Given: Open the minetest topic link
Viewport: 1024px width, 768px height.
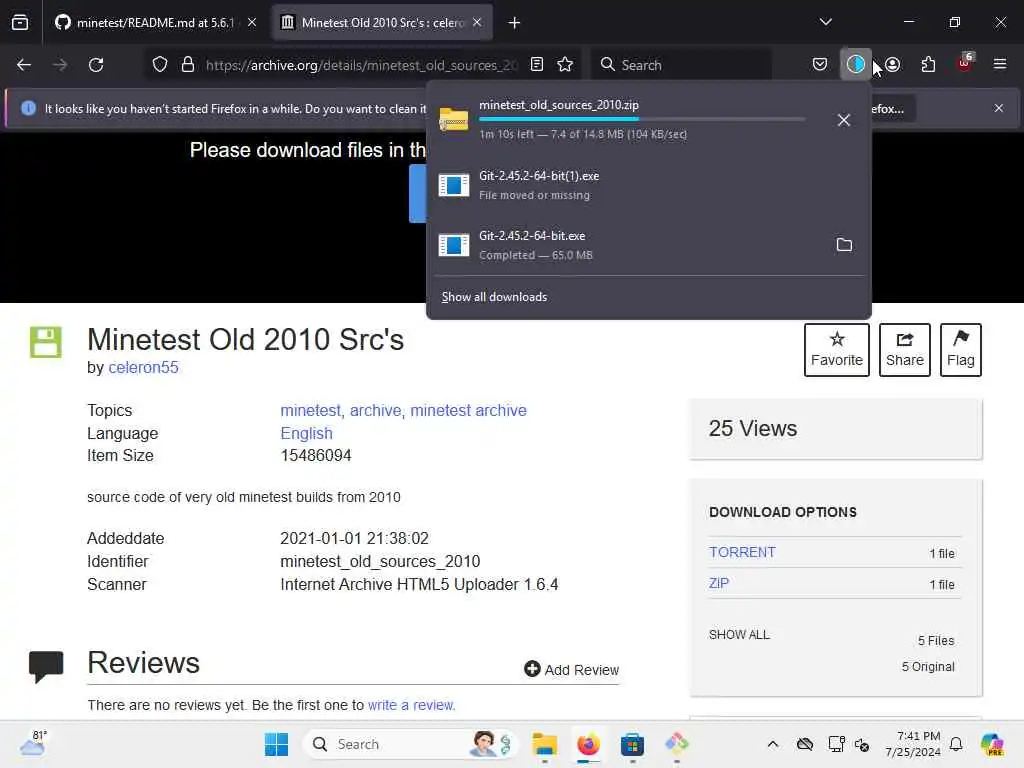Looking at the screenshot, I should 310,411.
